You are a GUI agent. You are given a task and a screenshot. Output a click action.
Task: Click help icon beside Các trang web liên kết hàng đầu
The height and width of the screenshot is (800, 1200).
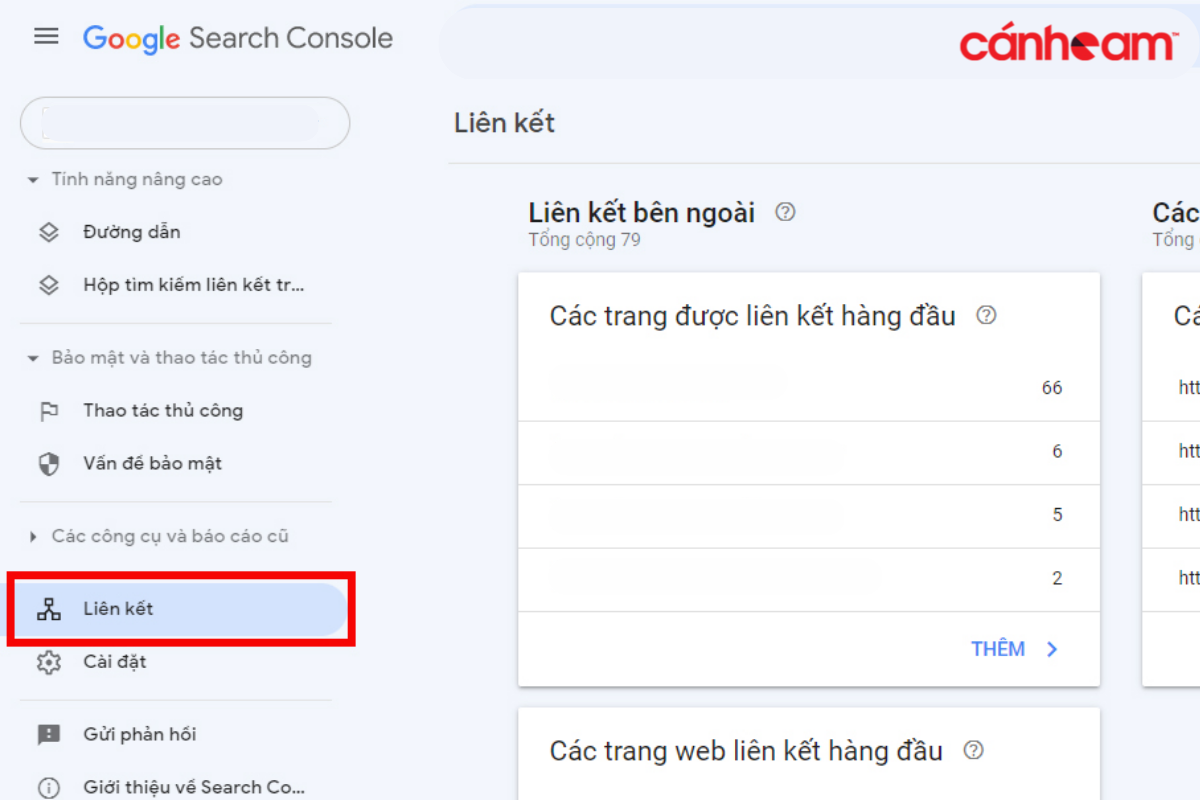click(973, 751)
